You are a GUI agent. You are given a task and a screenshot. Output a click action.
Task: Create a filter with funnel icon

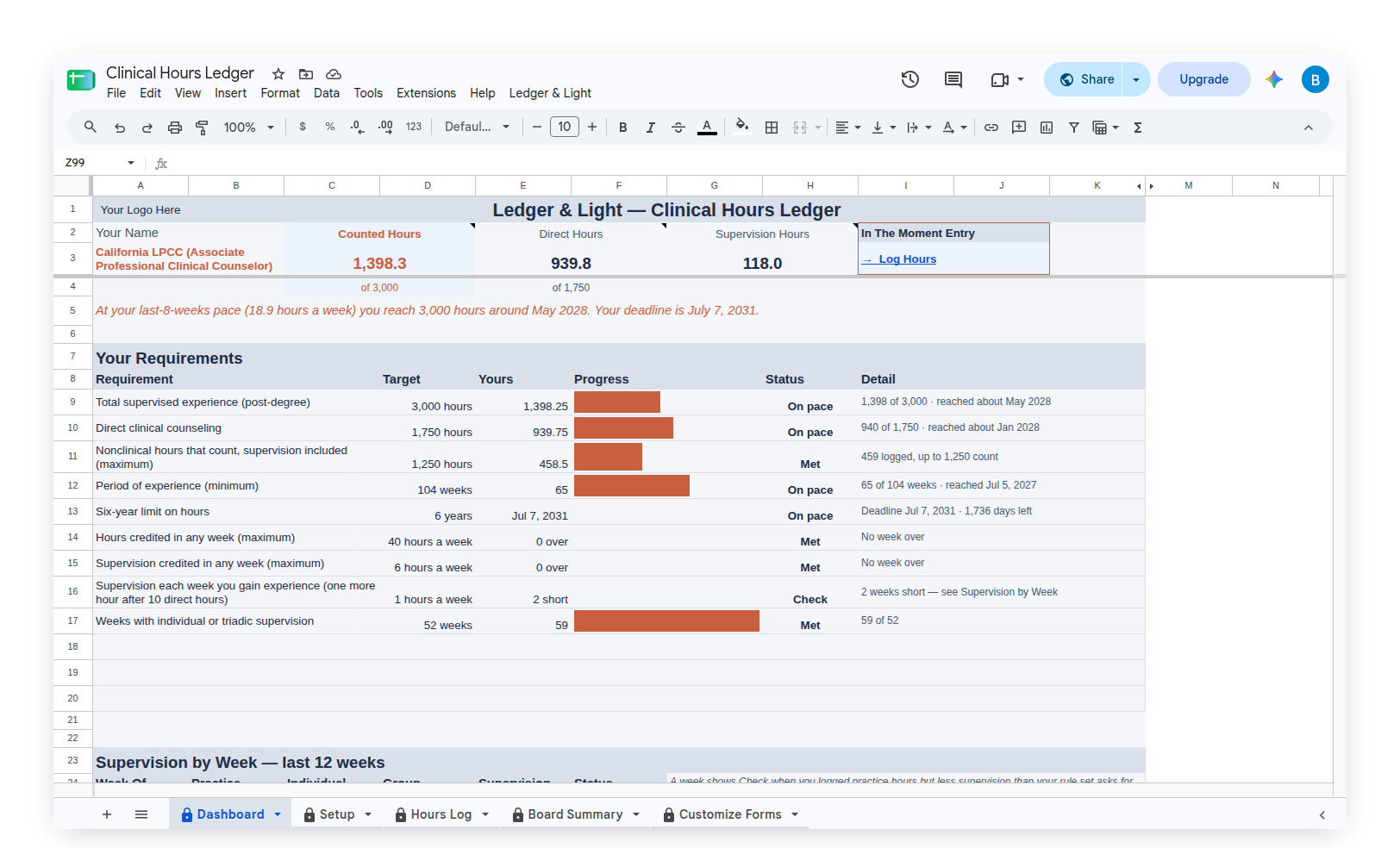1074,128
